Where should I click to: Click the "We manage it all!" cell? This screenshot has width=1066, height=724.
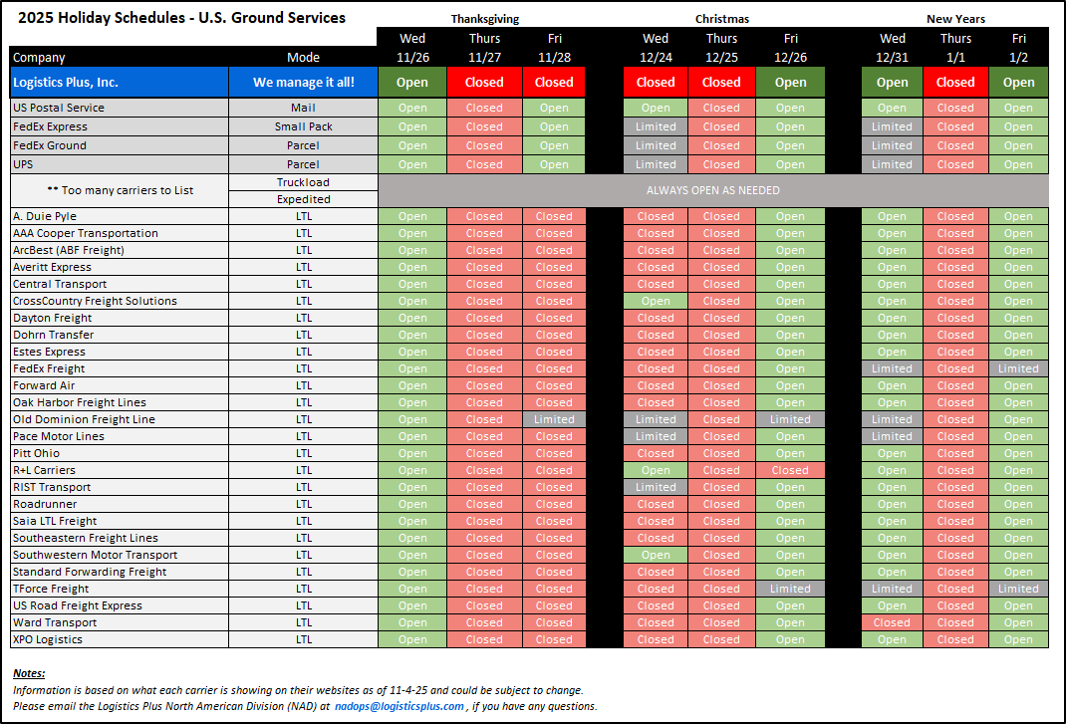click(x=303, y=82)
